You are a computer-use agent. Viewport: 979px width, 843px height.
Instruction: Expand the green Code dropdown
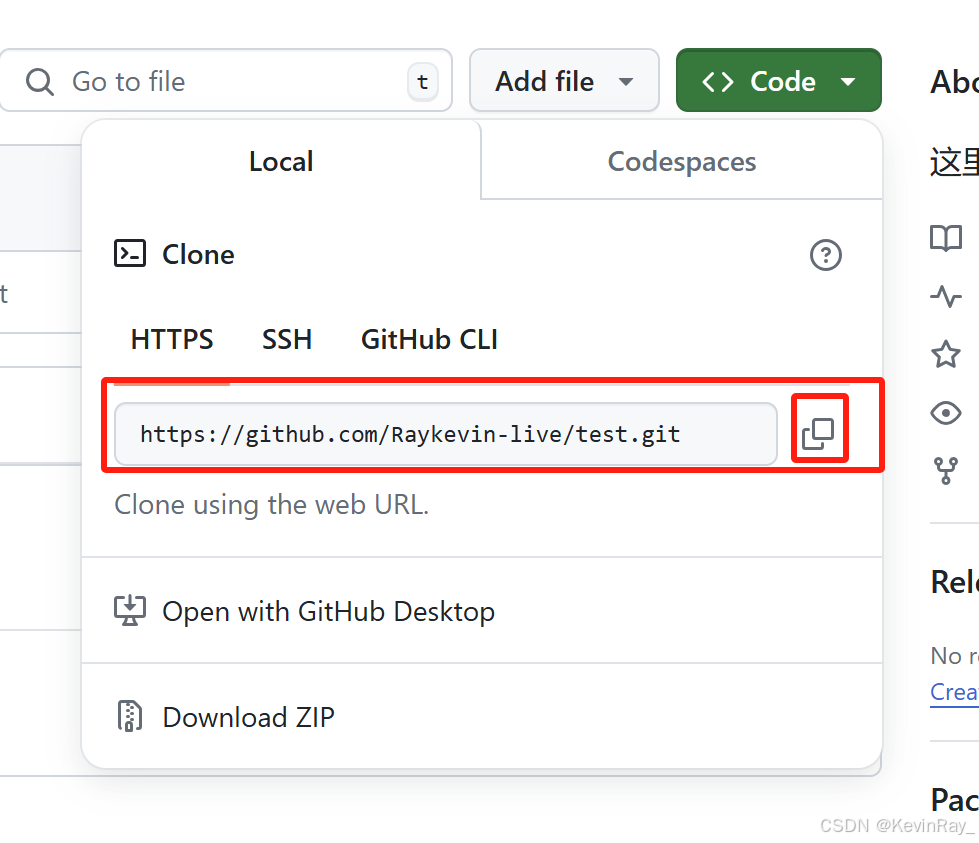pos(779,81)
